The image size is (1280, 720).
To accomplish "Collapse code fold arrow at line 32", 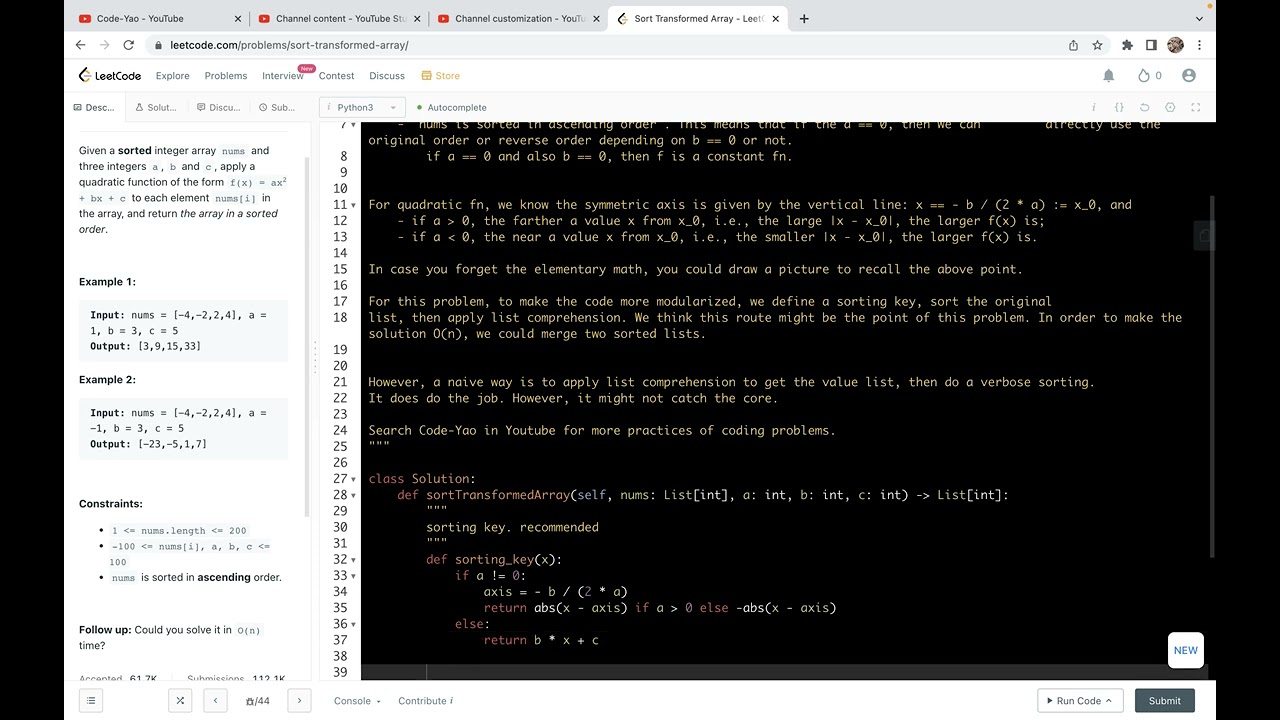I will 353,560.
